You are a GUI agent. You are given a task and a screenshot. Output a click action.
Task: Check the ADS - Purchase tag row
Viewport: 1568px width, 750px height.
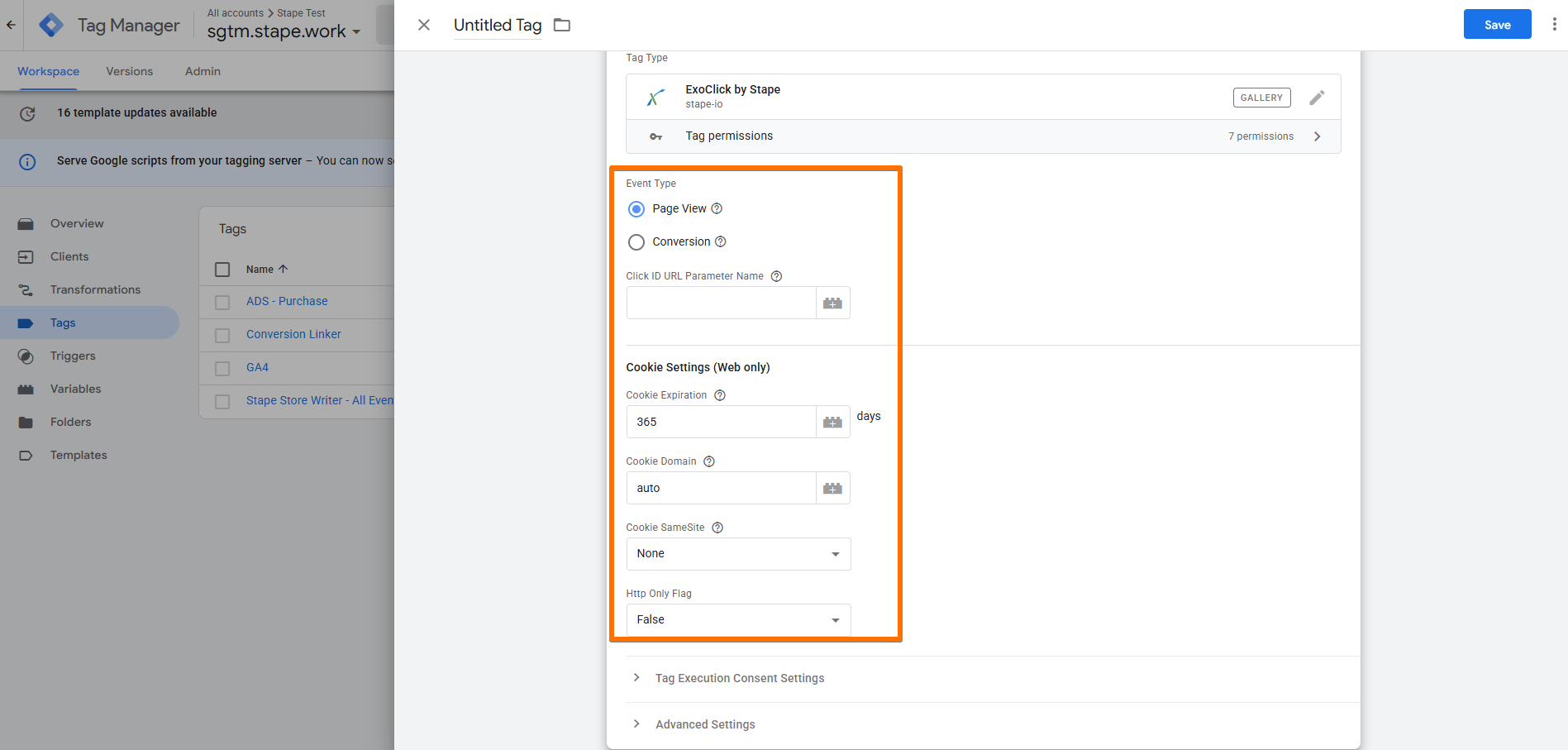click(222, 303)
